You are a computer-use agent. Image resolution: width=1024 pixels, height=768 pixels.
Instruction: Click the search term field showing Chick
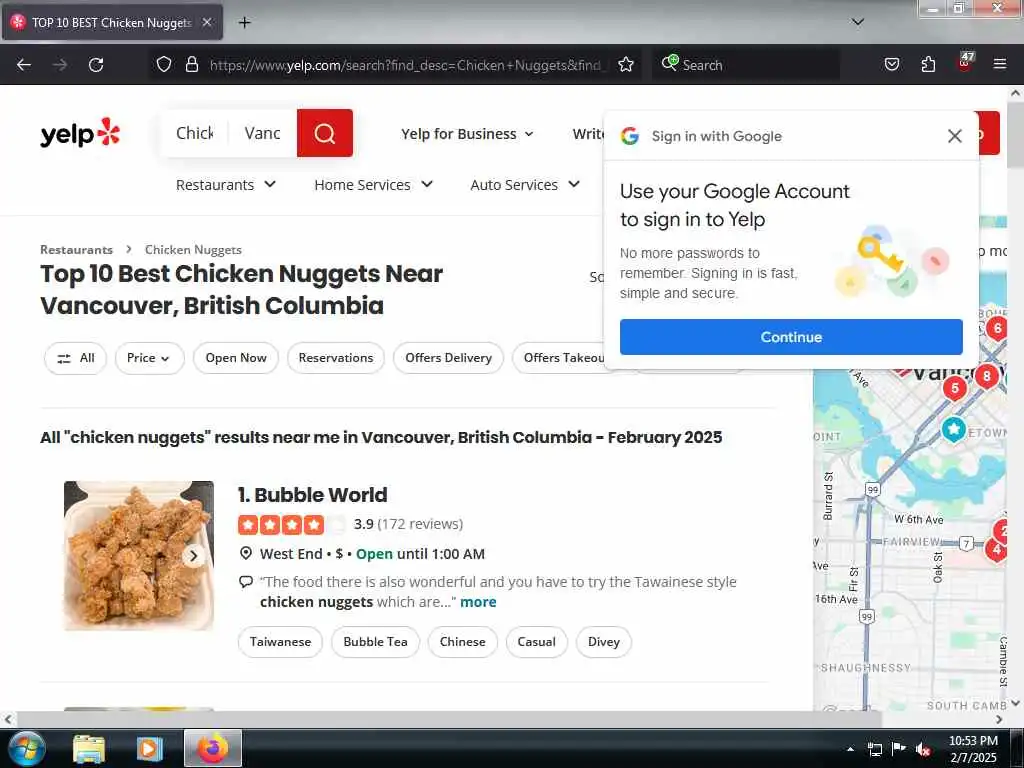tap(195, 133)
